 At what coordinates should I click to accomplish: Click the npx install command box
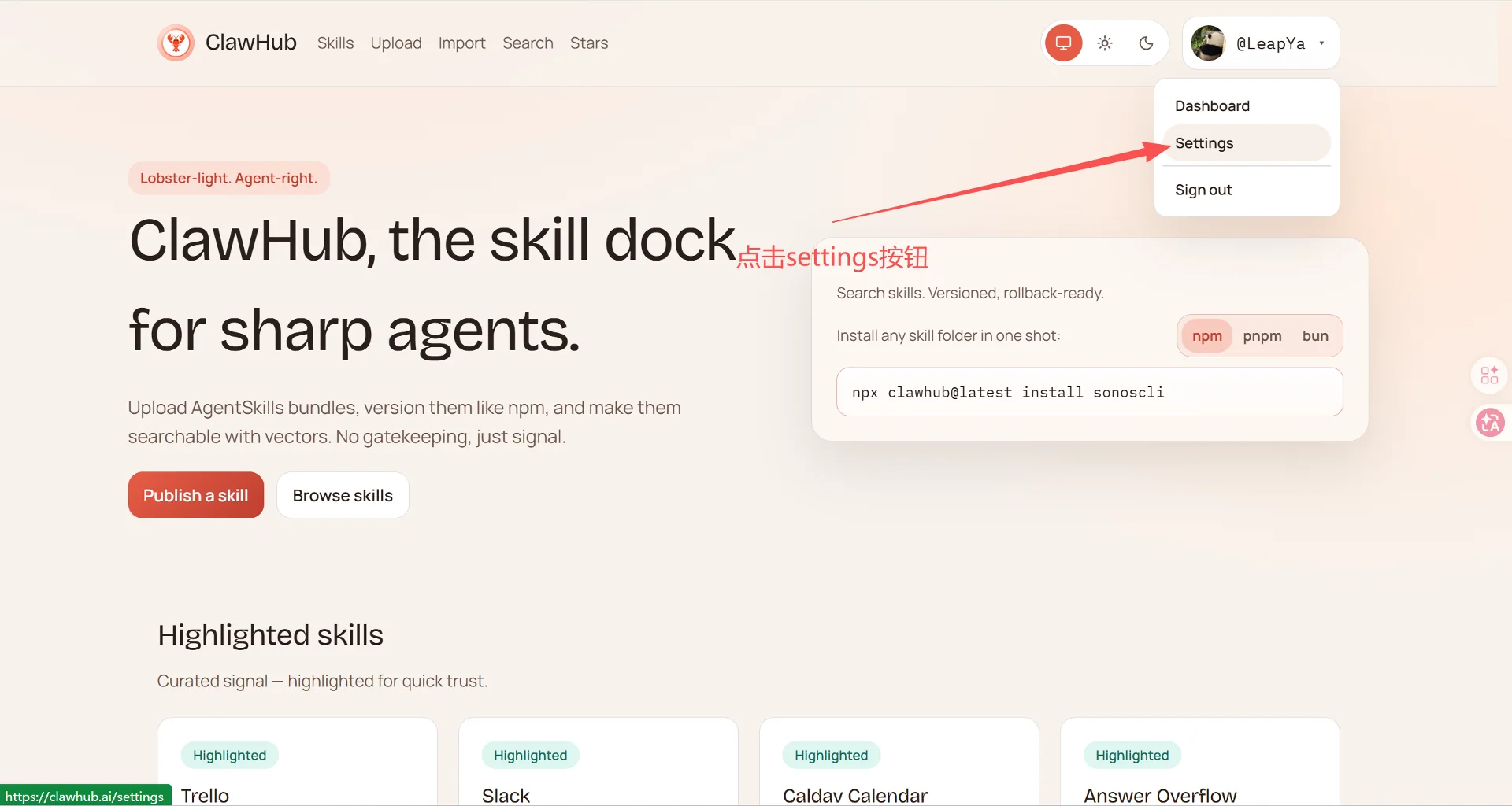(1089, 392)
